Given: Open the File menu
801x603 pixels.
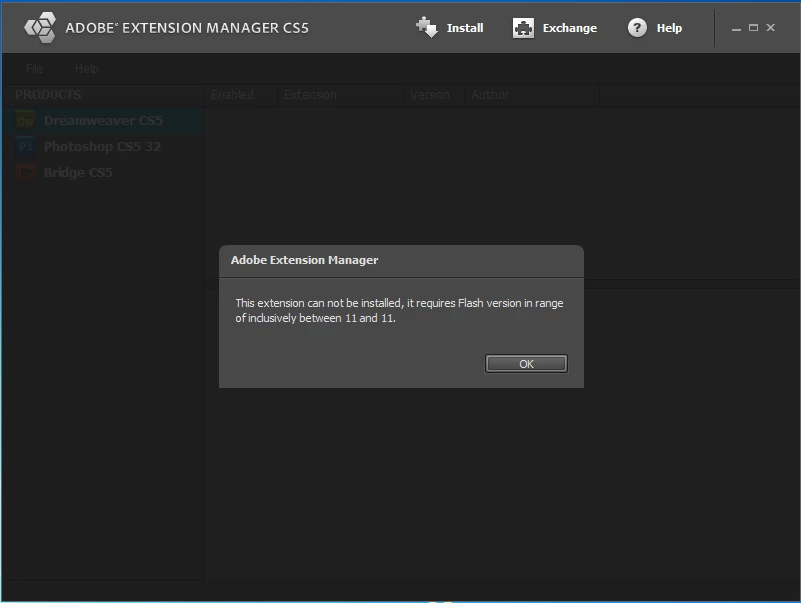Looking at the screenshot, I should [x=34, y=68].
